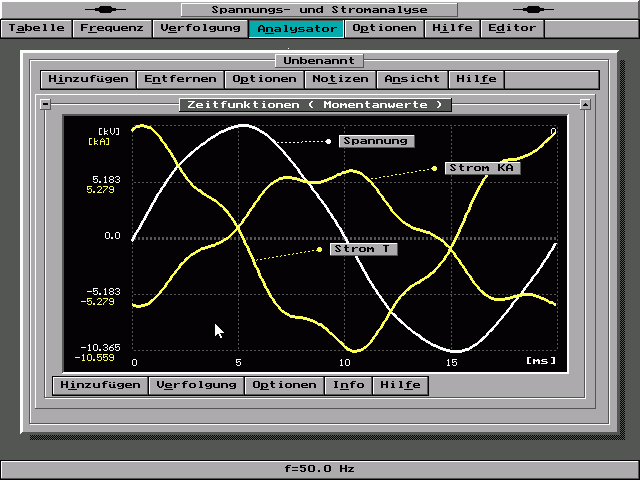640x480 pixels.
Task: Click the window menu icon left of Zeitfunktionen
Action: pos(45,104)
